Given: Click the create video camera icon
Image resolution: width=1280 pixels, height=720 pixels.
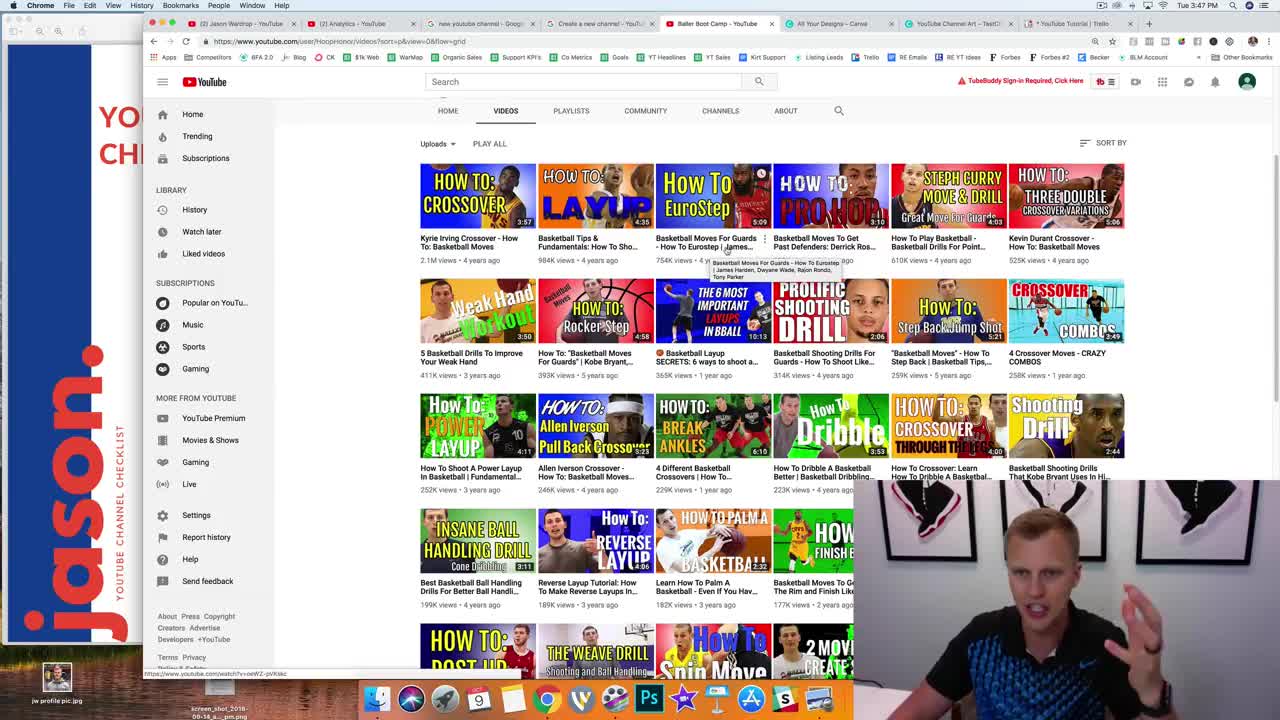Looking at the screenshot, I should pyautogui.click(x=1136, y=82).
